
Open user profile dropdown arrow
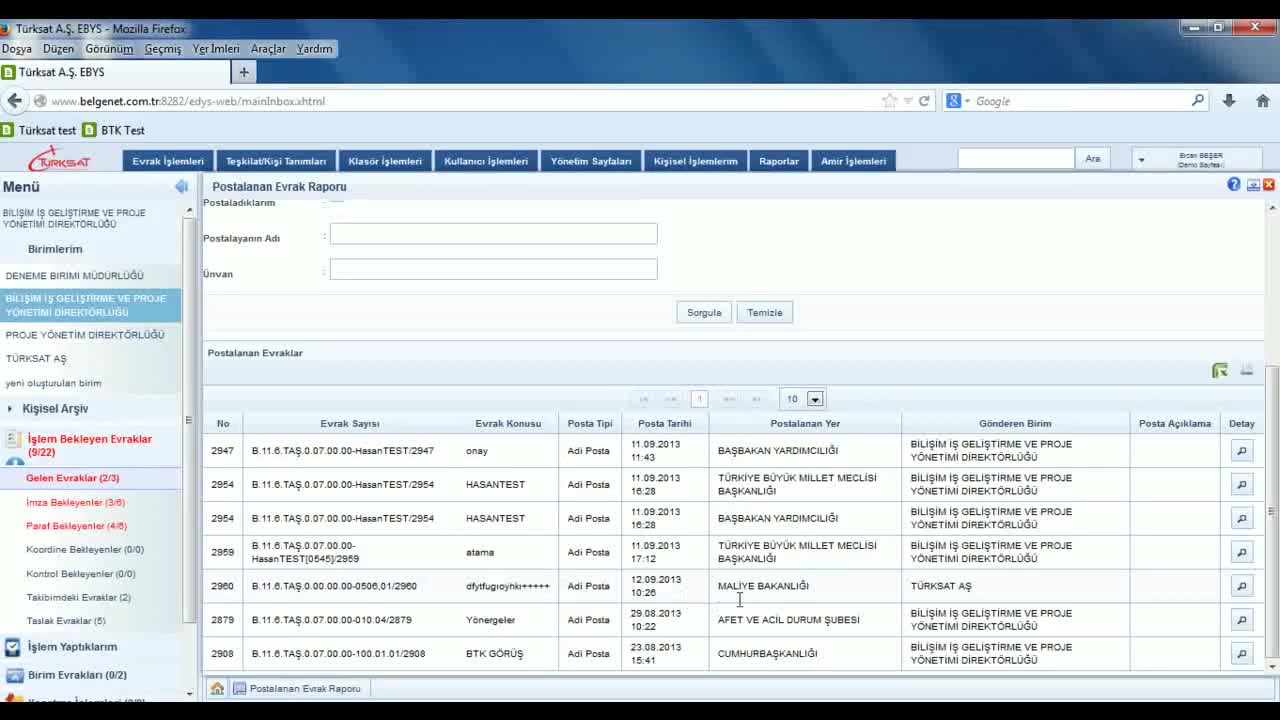coord(1141,160)
